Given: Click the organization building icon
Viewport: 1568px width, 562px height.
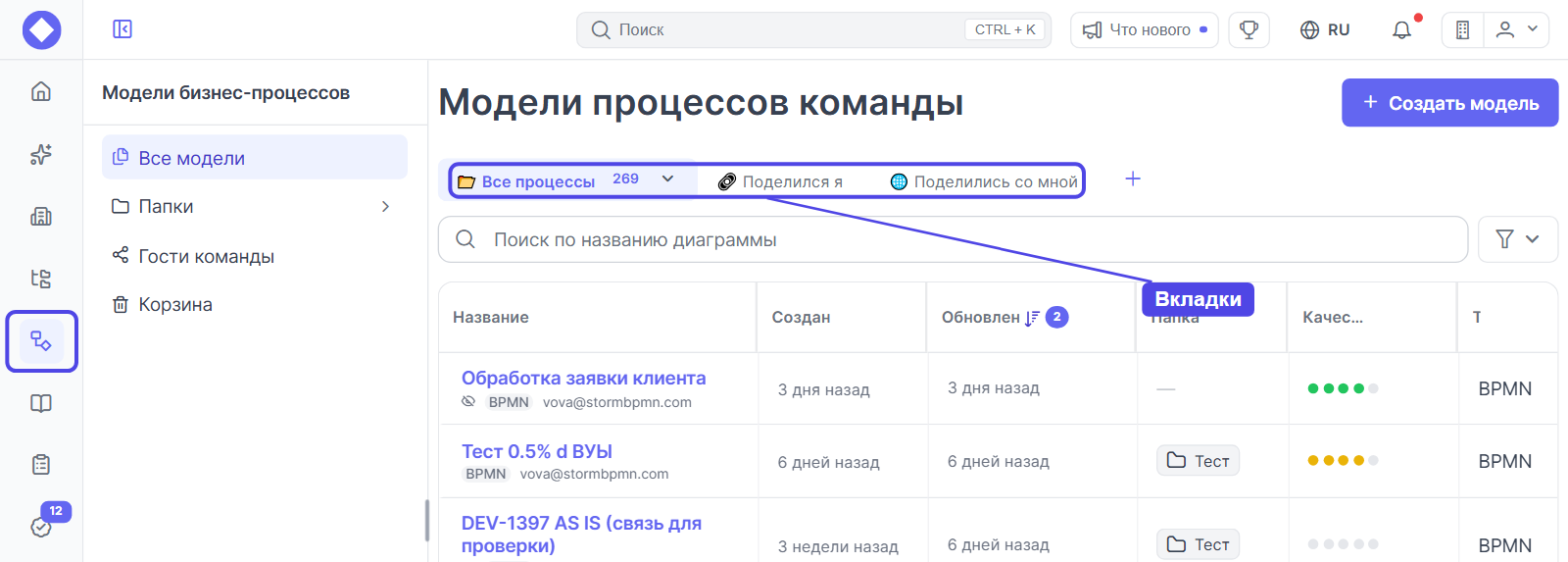Looking at the screenshot, I should coord(1462,29).
